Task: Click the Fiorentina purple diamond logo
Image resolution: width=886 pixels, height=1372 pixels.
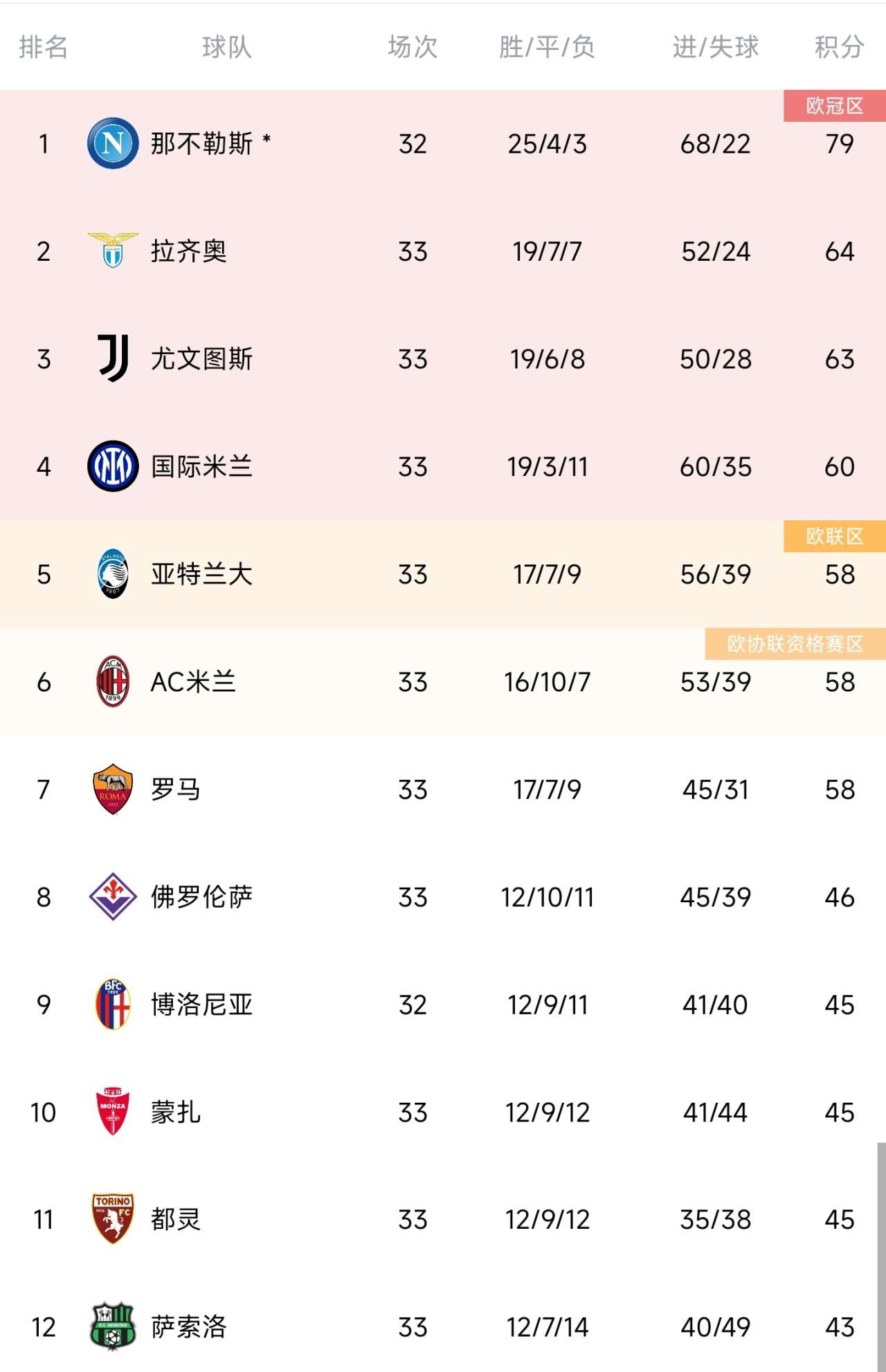Action: point(113,897)
